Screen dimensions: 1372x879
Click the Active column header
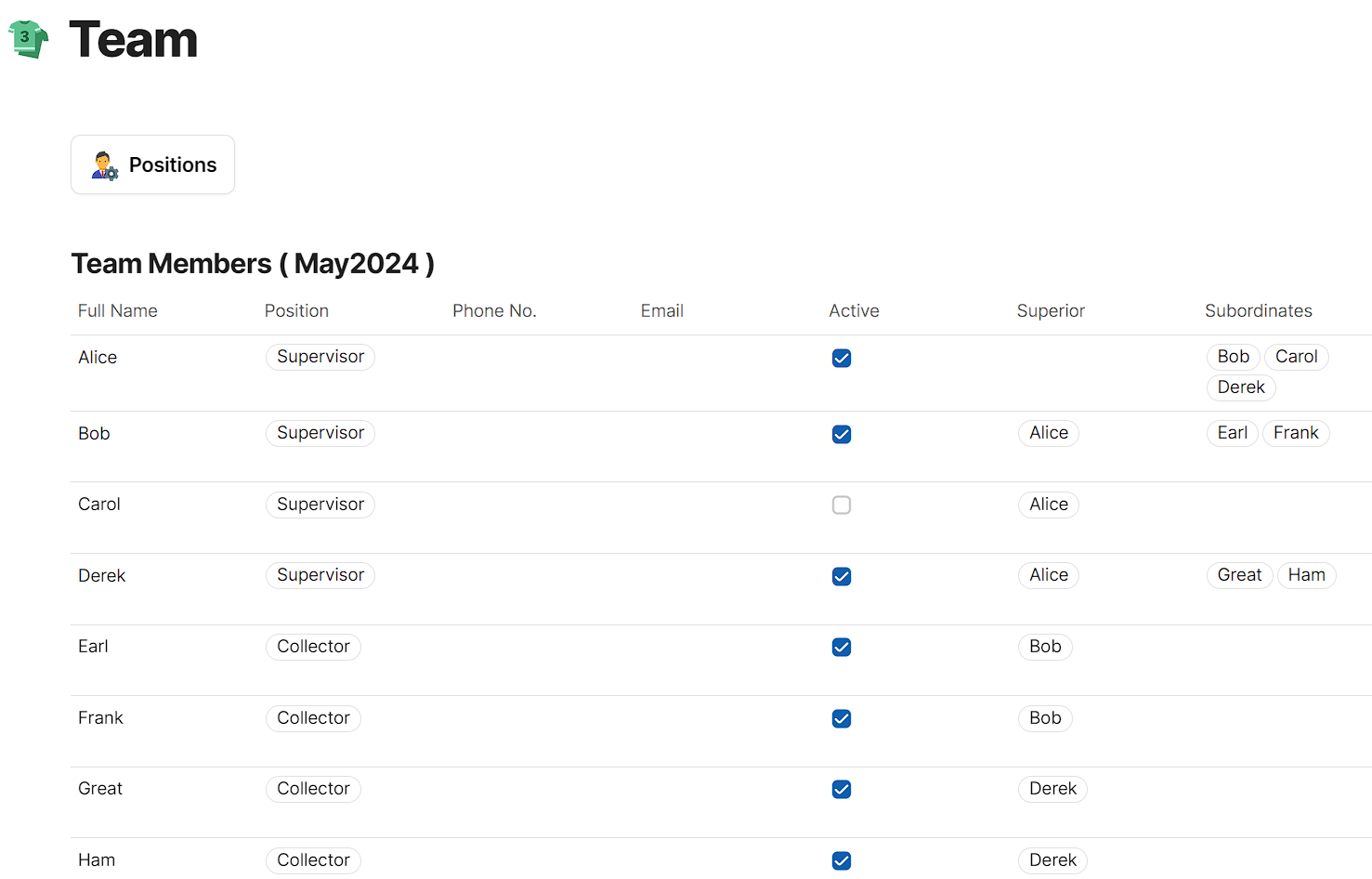[854, 311]
